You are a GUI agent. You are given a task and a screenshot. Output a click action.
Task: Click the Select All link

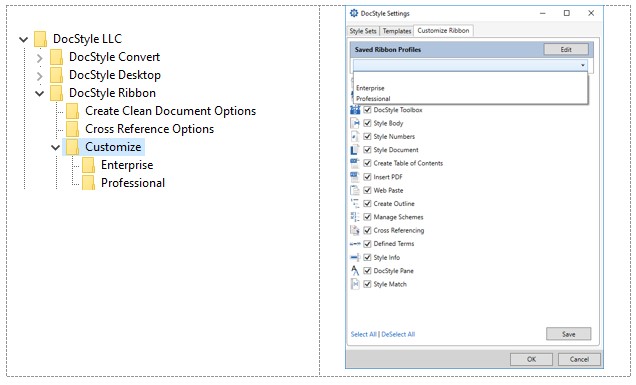[x=363, y=334]
